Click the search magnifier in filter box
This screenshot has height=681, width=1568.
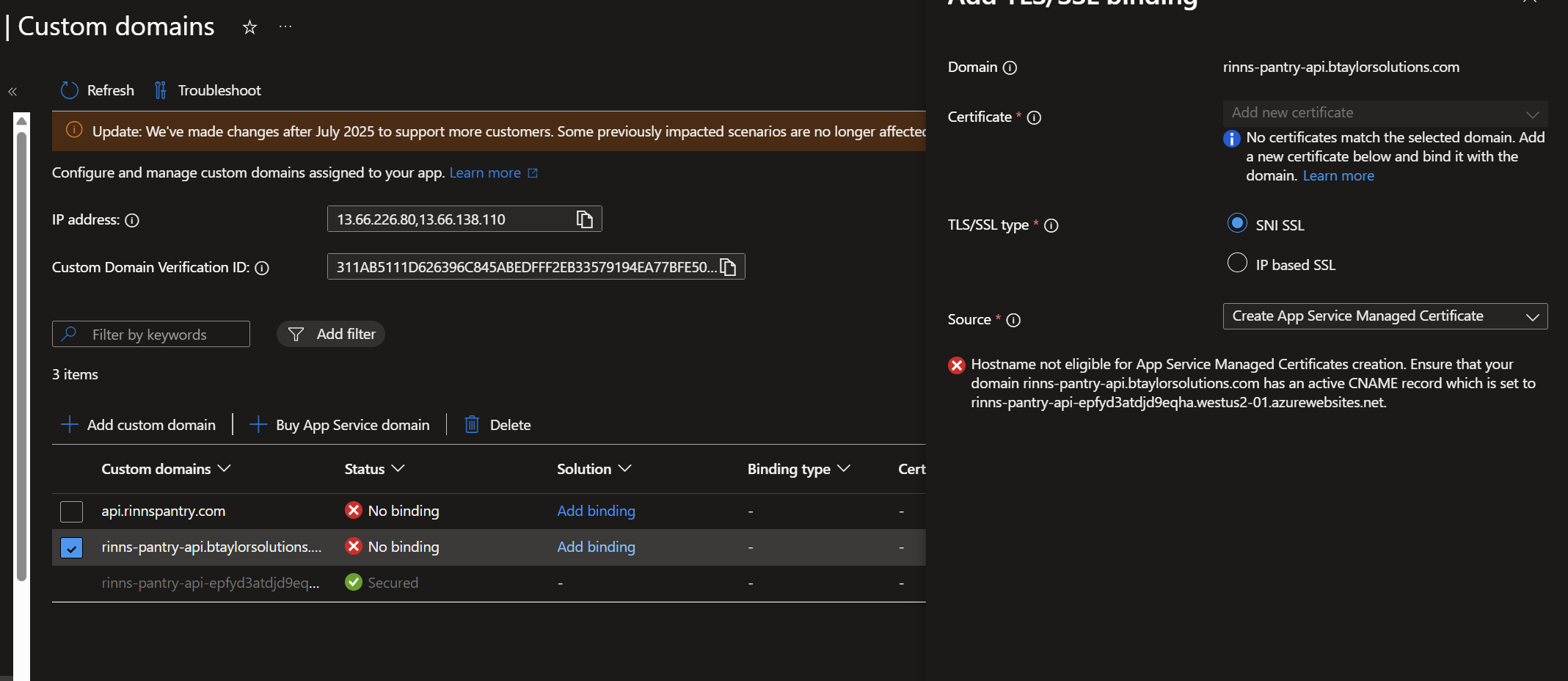pyautogui.click(x=70, y=334)
